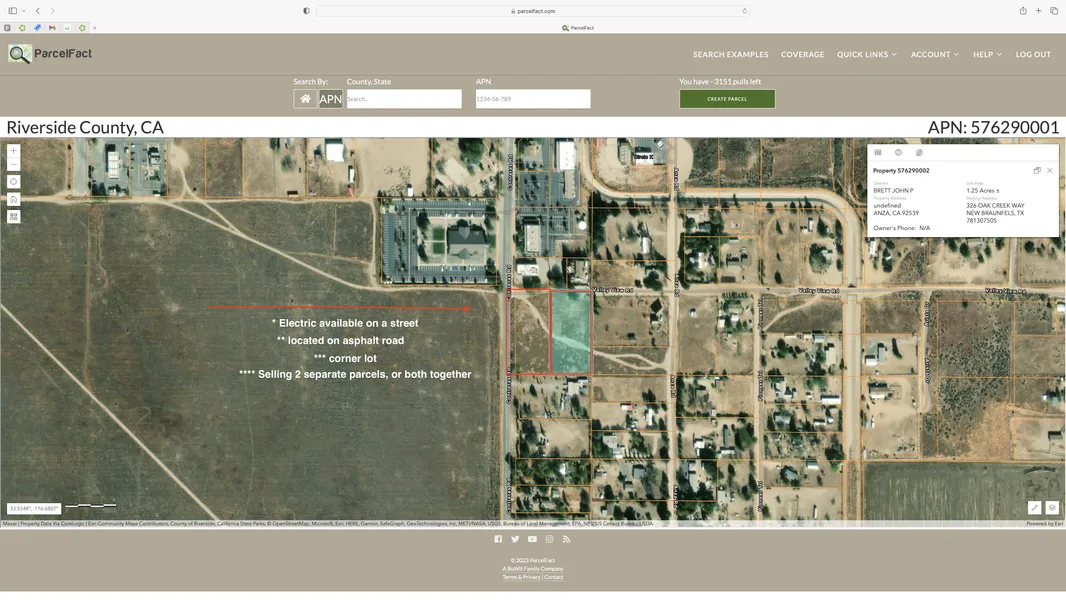Open the basemap gallery grid button

(x=13, y=216)
